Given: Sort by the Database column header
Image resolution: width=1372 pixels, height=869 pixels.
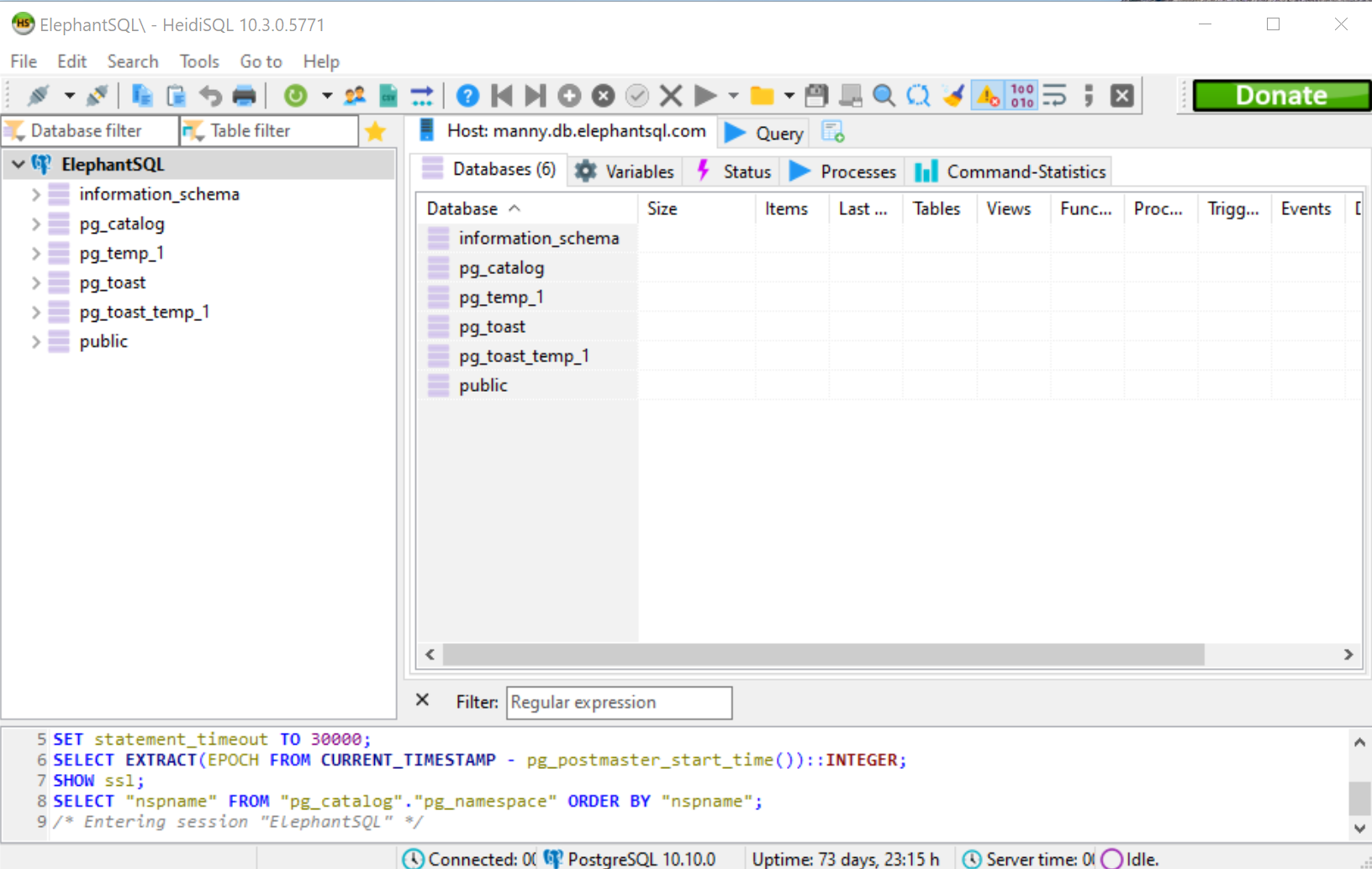Looking at the screenshot, I should pyautogui.click(x=527, y=208).
